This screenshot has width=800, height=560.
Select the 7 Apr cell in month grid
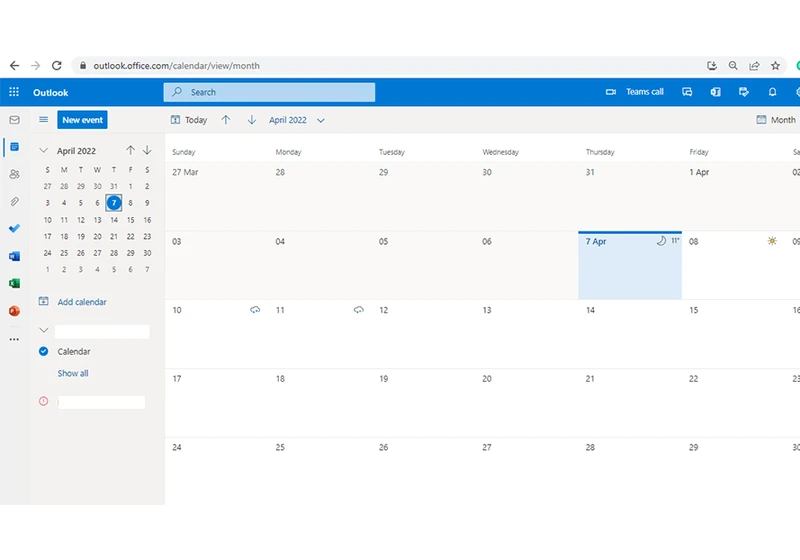[630, 265]
